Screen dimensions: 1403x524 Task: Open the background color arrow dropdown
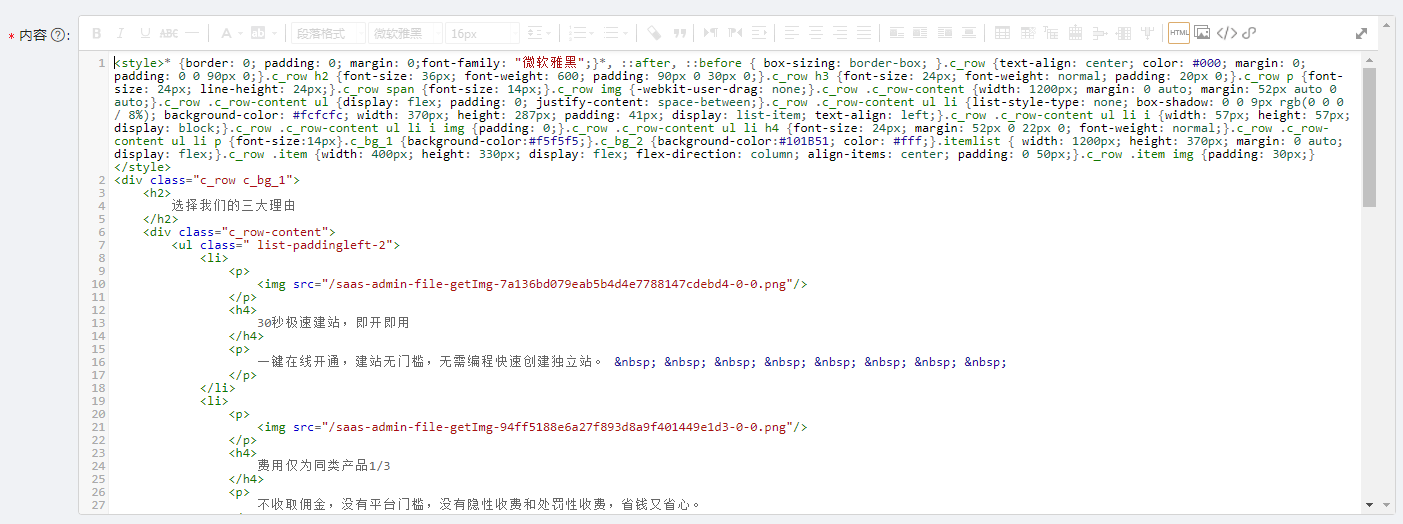pos(274,33)
